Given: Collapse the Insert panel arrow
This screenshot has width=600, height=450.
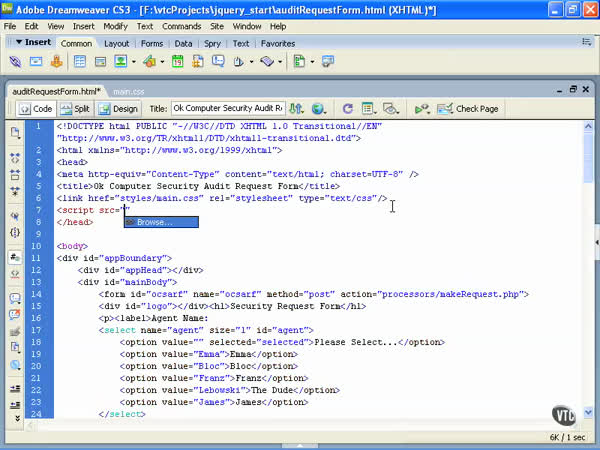Looking at the screenshot, I should coord(18,43).
